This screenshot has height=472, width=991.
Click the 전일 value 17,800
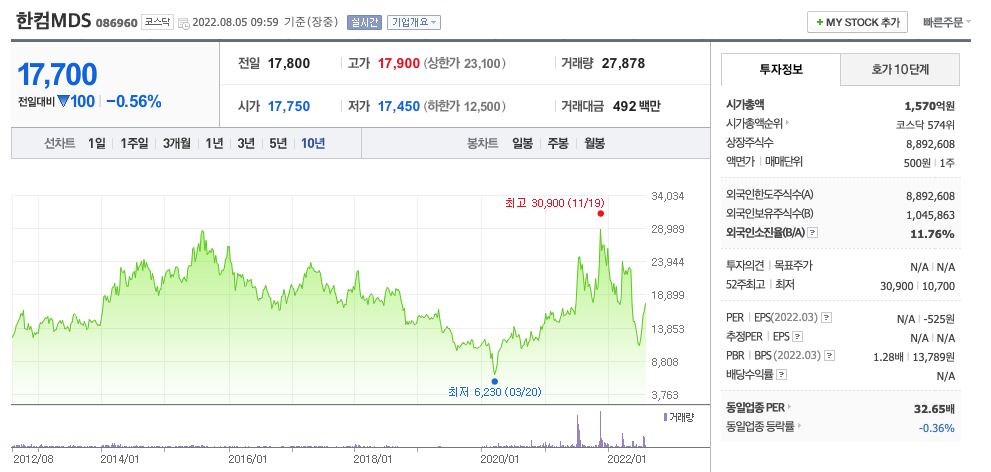[289, 64]
